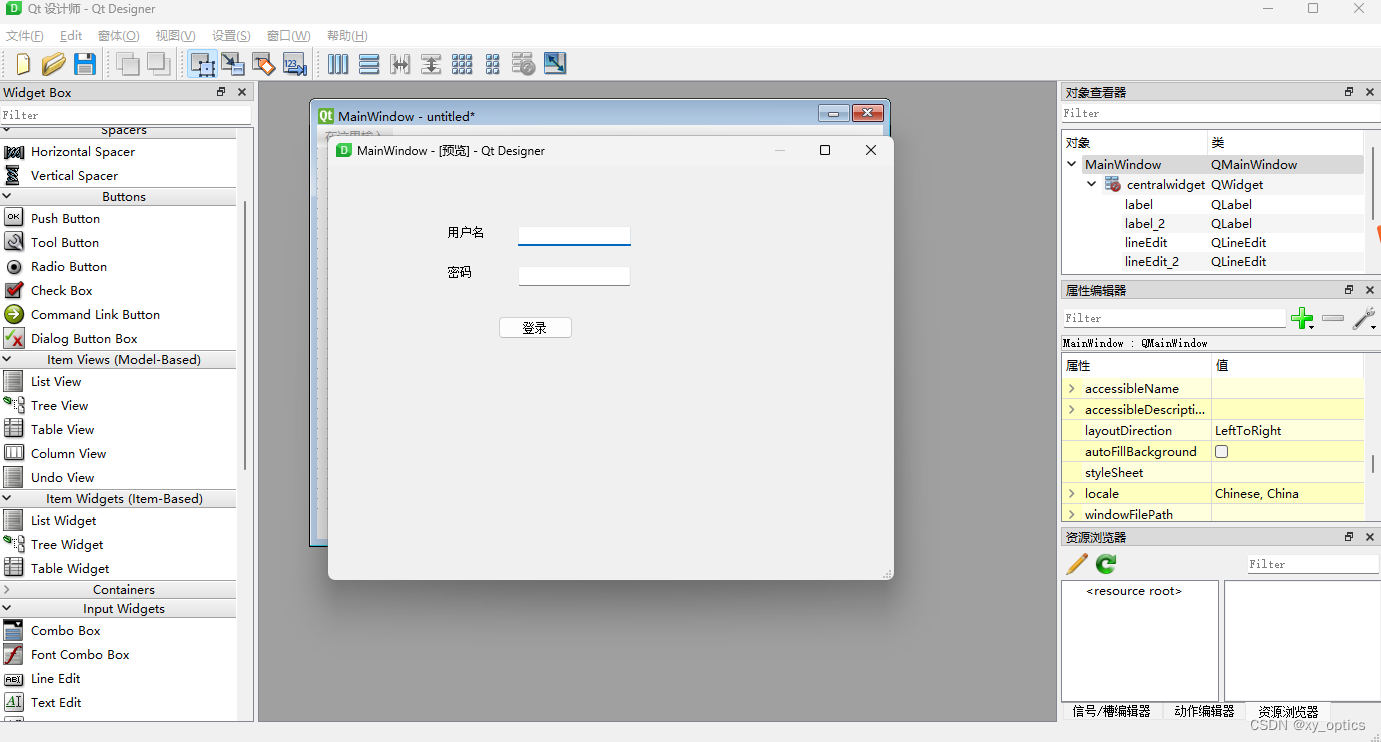Apply grid layout from toolbar
This screenshot has width=1381, height=742.
click(x=462, y=64)
